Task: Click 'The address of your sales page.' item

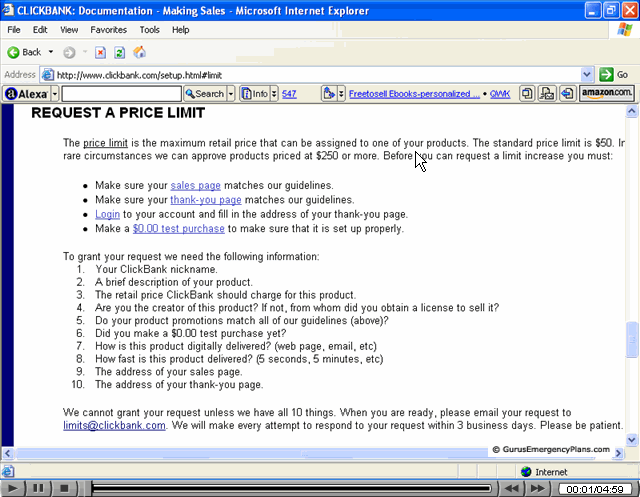Action: click(x=169, y=372)
